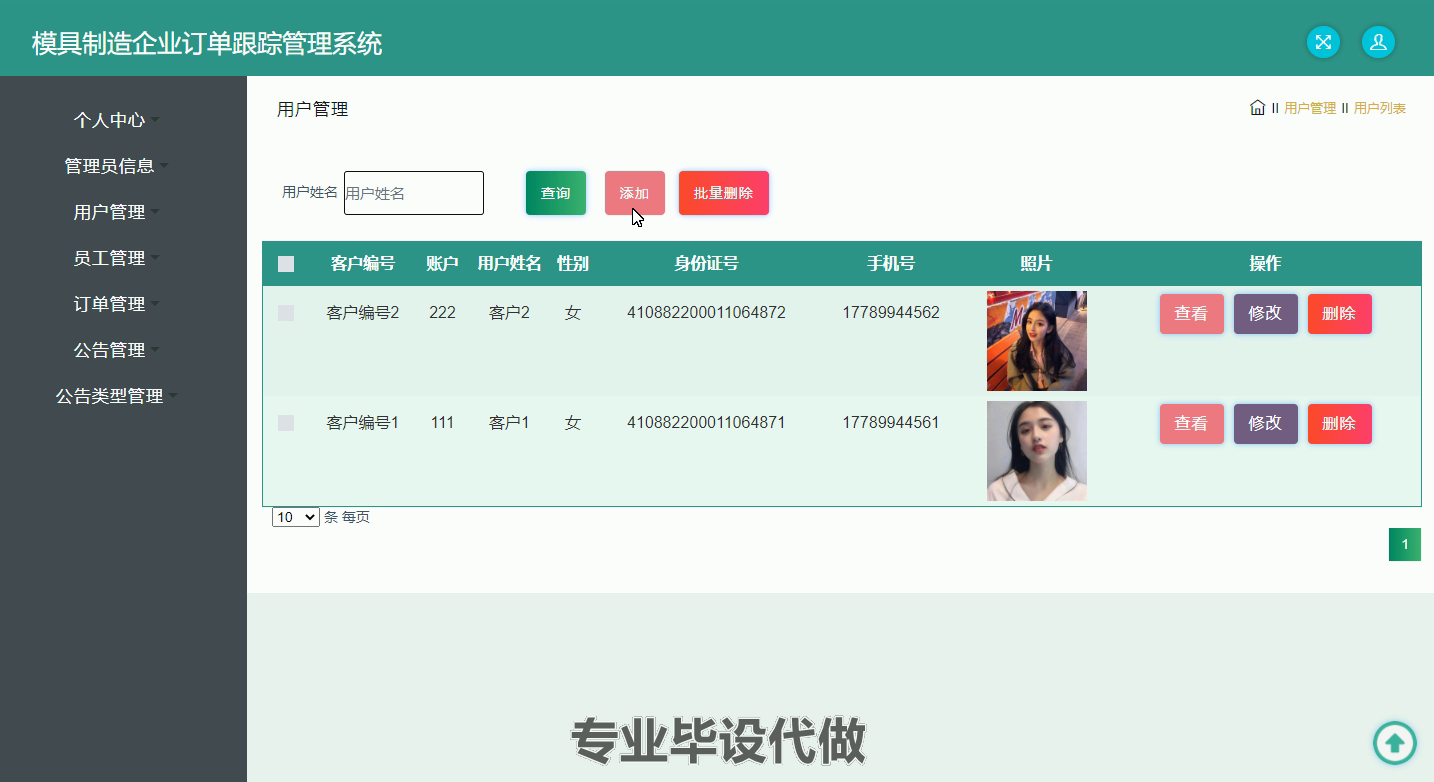Click 查看 for 客户2 row
The image size is (1434, 782).
click(x=1191, y=314)
